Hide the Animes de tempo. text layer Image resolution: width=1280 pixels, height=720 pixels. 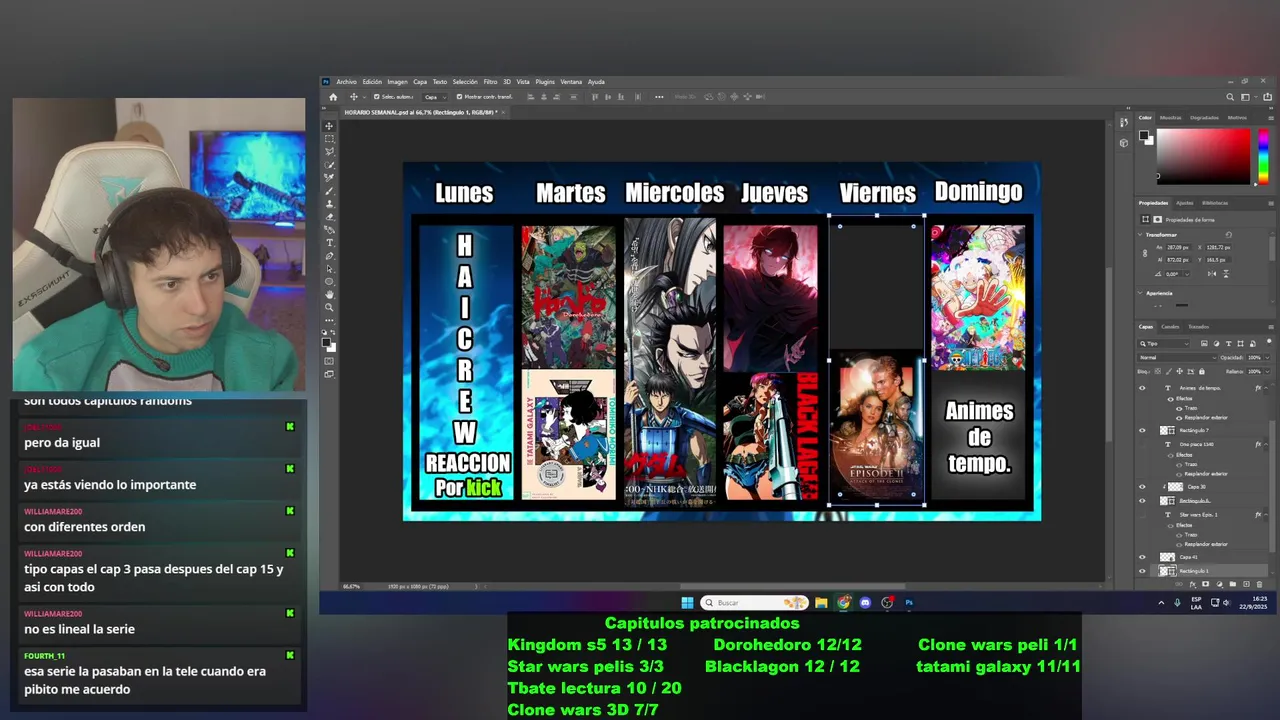[x=1142, y=388]
